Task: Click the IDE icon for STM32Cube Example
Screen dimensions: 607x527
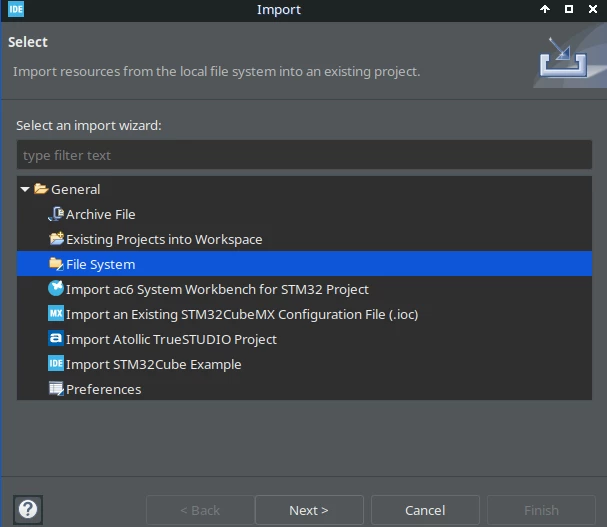Action: [x=56, y=364]
